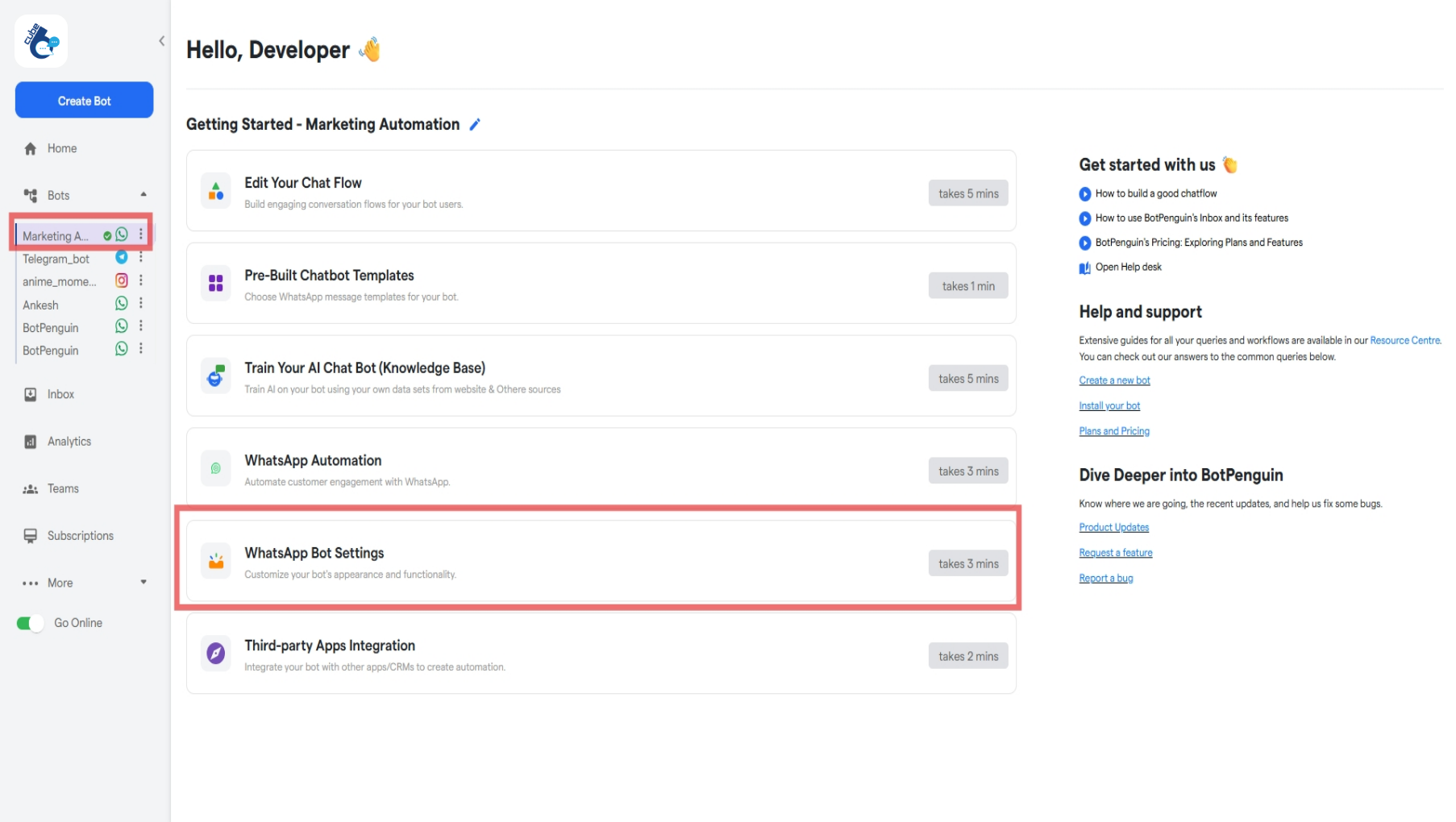Open the Teams menu item
The image size is (1456, 822).
pyautogui.click(x=63, y=488)
